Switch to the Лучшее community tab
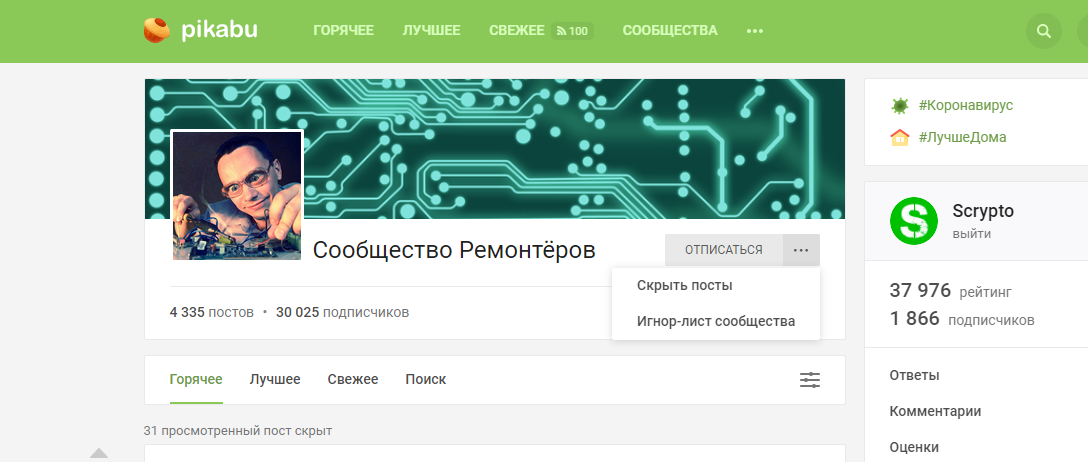This screenshot has width=1088, height=462. [x=275, y=379]
